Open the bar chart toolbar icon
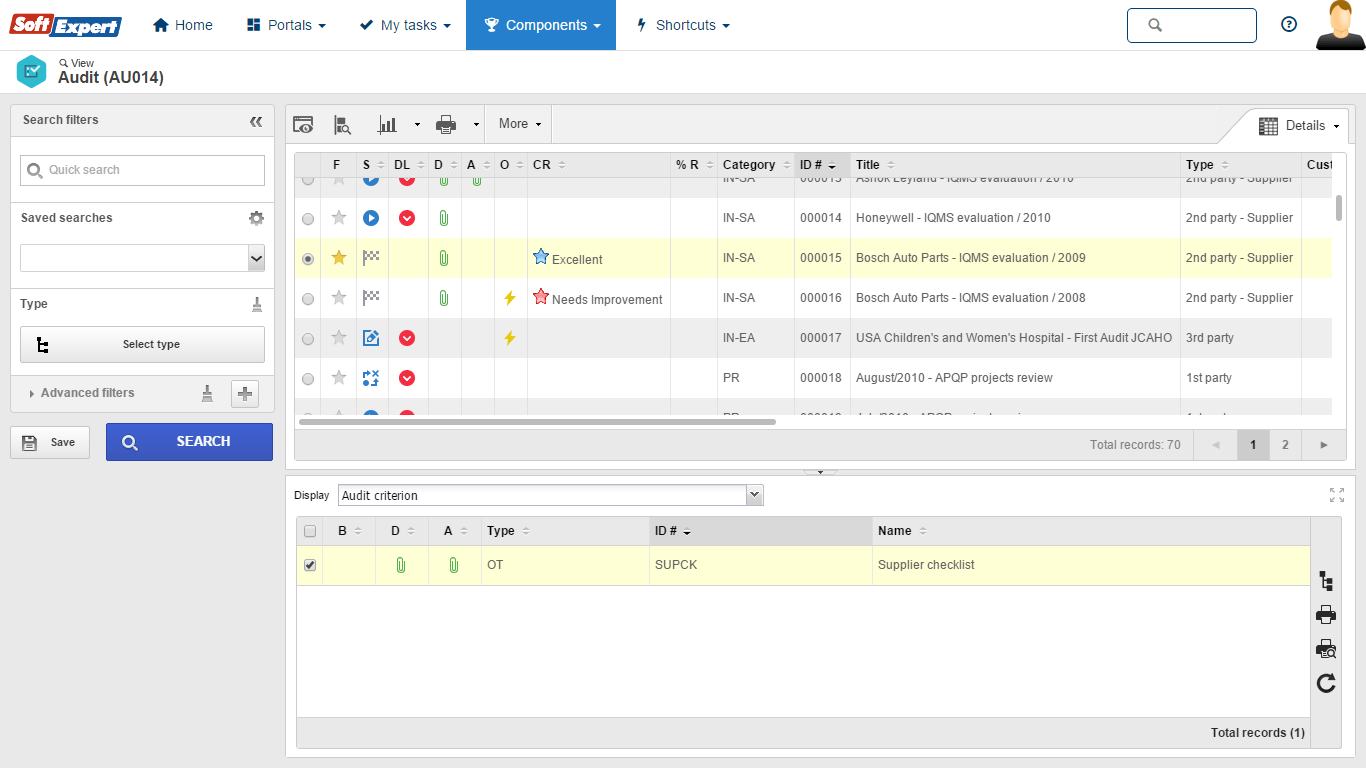This screenshot has height=768, width=1366. coord(387,124)
